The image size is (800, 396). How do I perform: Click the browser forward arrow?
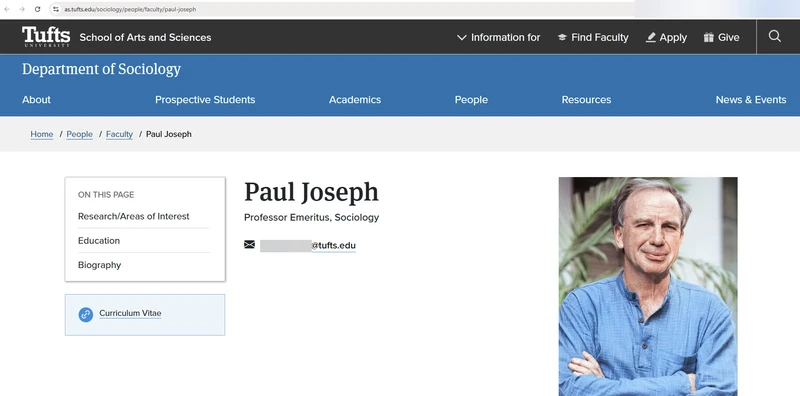pos(22,9)
